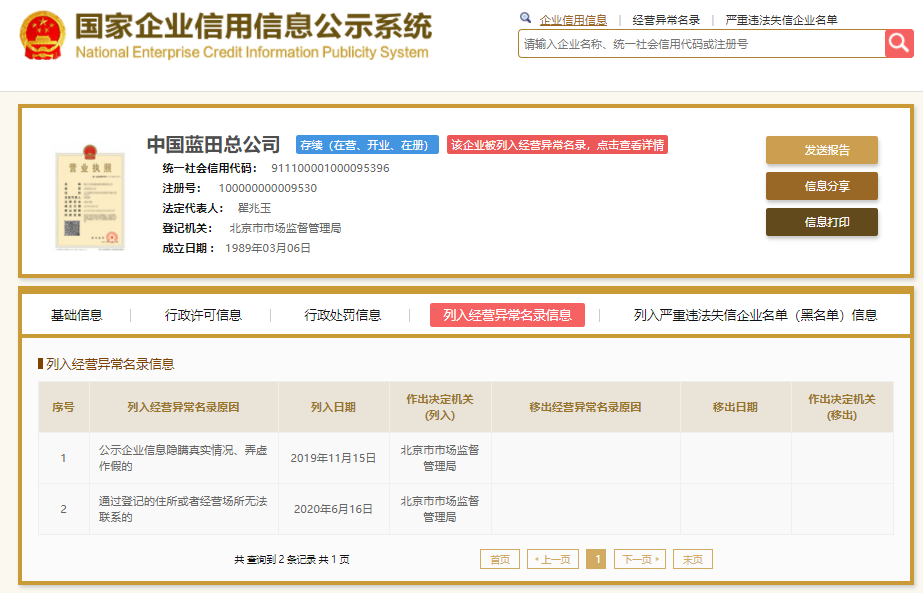Click the site title 国家企业信用信息公示系统
Image resolution: width=923 pixels, height=593 pixels.
pyautogui.click(x=254, y=26)
